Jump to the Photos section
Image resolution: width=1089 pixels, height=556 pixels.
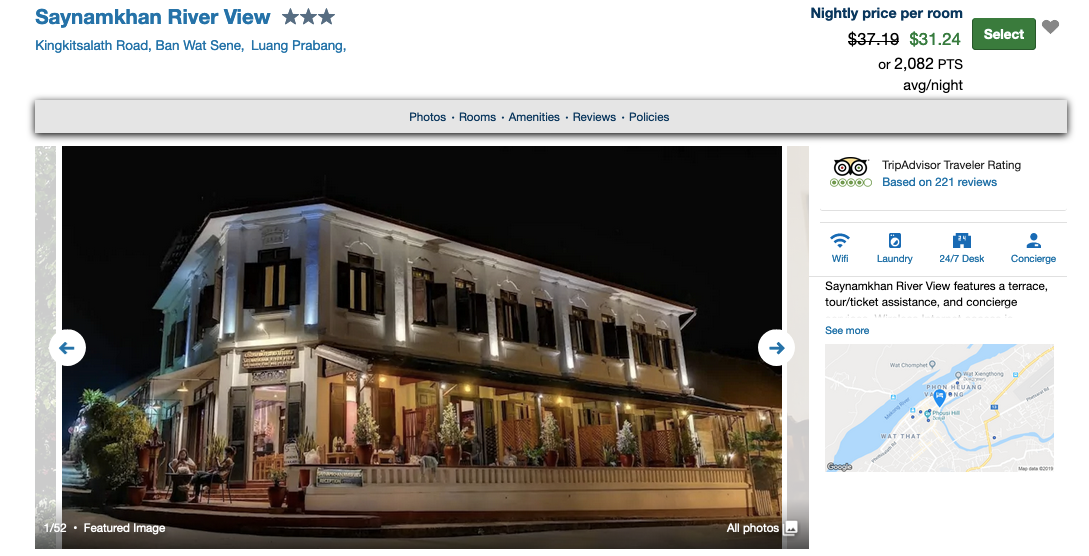427,117
